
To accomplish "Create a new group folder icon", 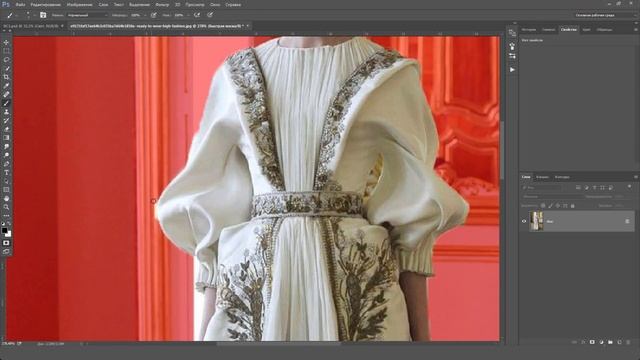I will (x=610, y=342).
